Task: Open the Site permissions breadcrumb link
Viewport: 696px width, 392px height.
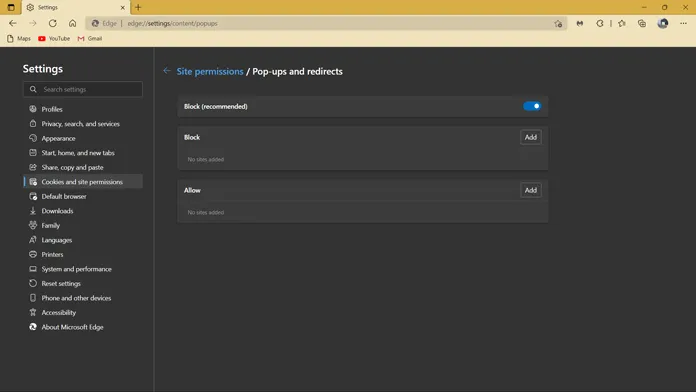Action: coord(210,71)
